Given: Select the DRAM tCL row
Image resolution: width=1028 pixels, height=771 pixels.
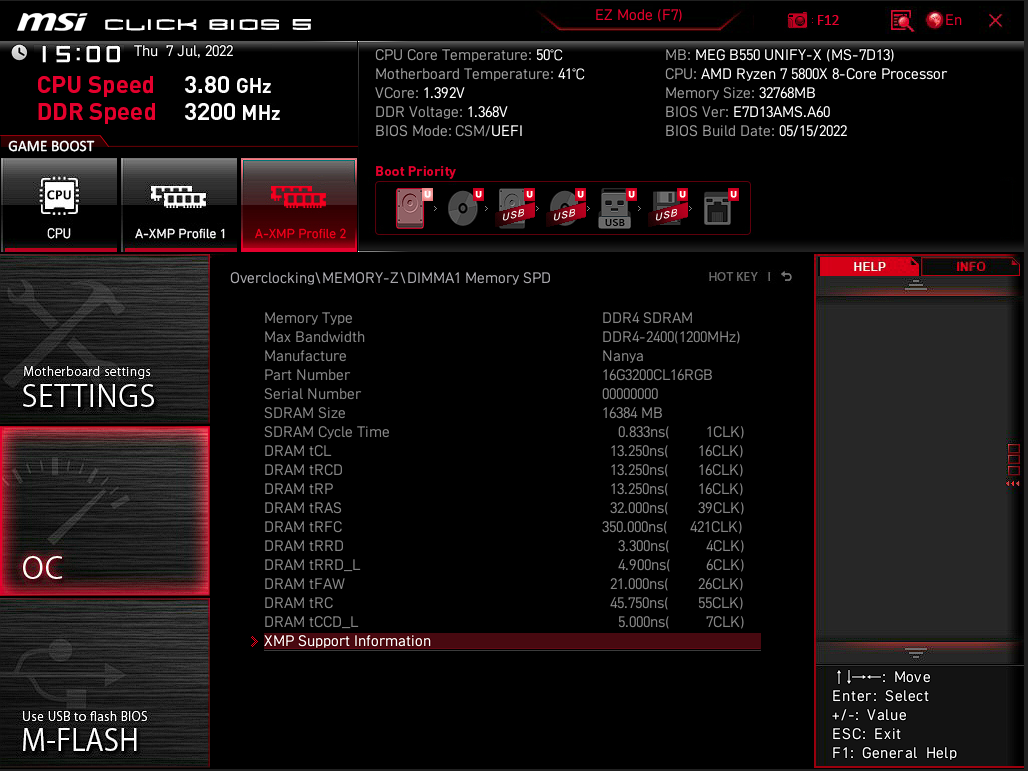Looking at the screenshot, I should (x=512, y=451).
